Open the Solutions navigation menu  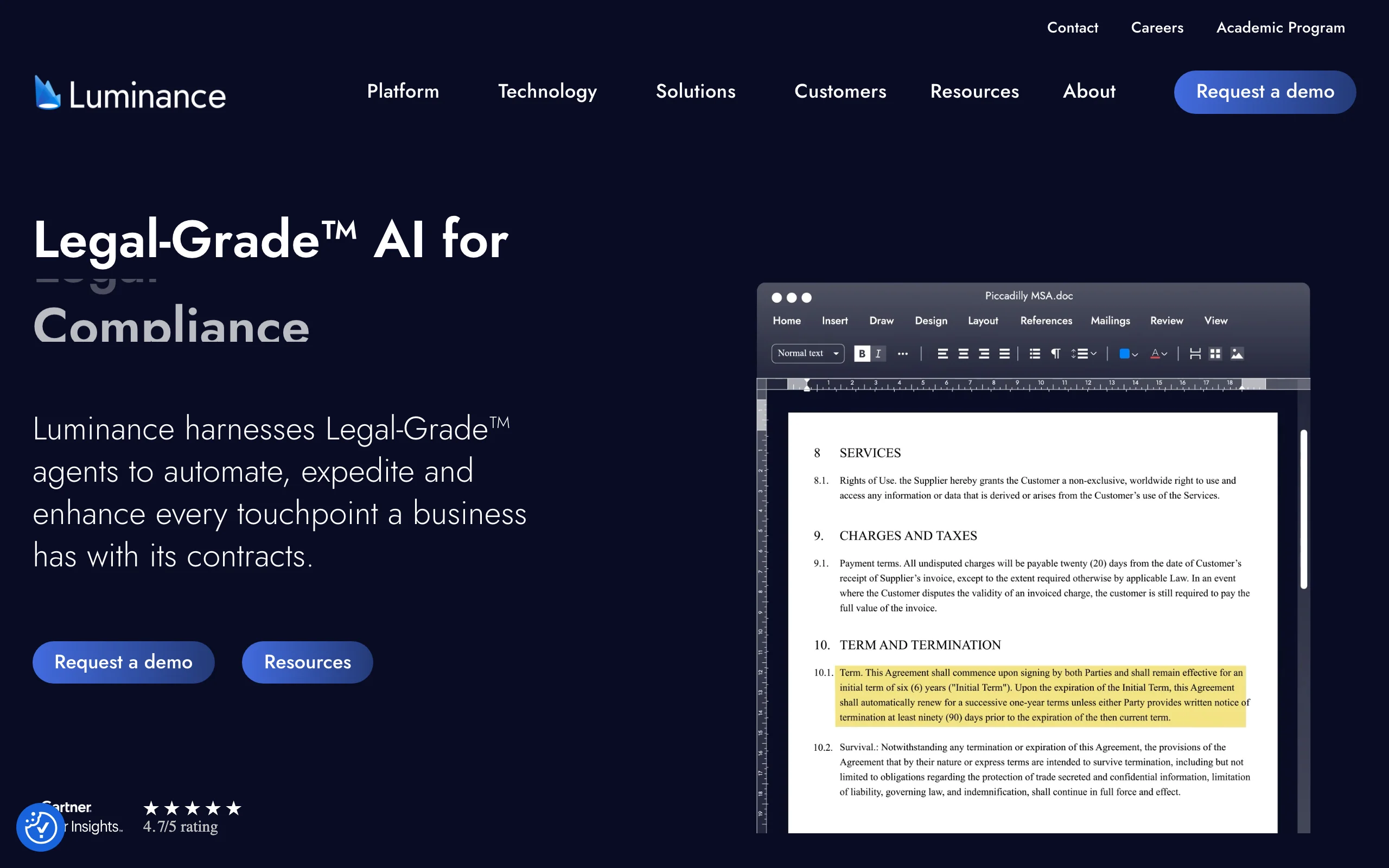(696, 91)
